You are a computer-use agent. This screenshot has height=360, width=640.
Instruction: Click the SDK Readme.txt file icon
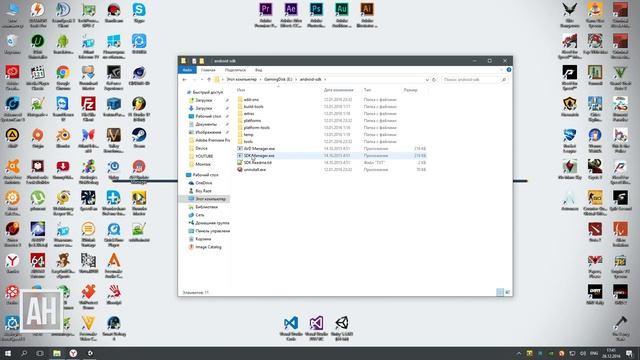[x=240, y=162]
